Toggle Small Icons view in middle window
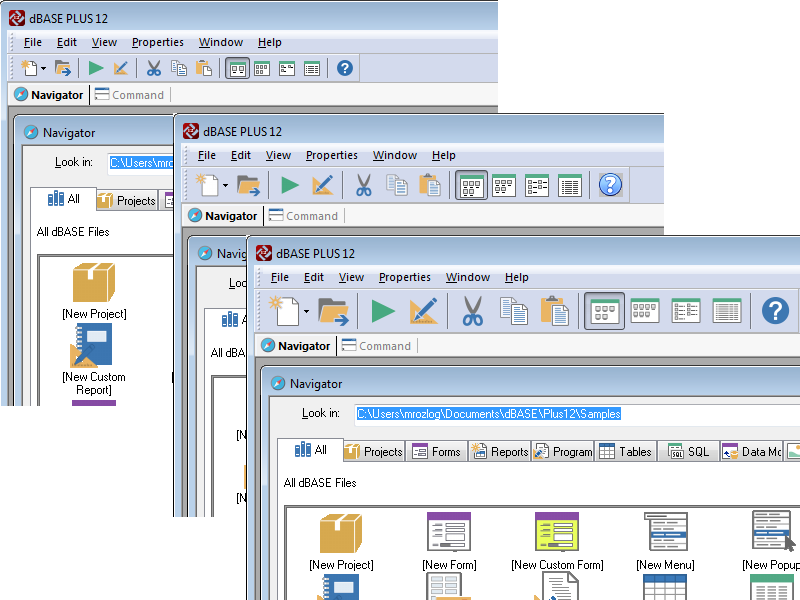 coord(504,185)
